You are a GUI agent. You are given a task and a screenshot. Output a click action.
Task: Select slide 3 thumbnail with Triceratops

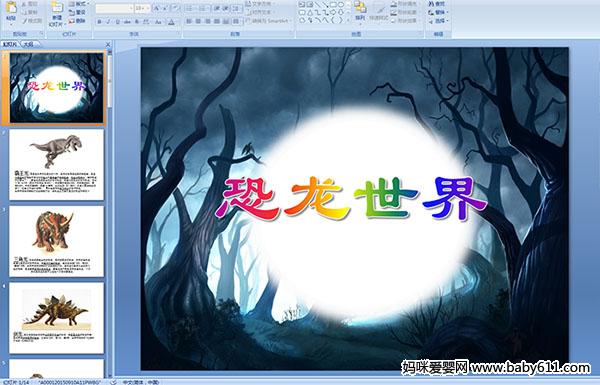[x=57, y=241]
